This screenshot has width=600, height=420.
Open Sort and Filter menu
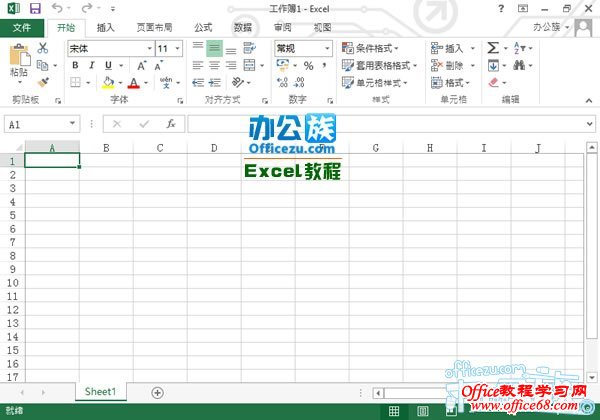coord(519,48)
